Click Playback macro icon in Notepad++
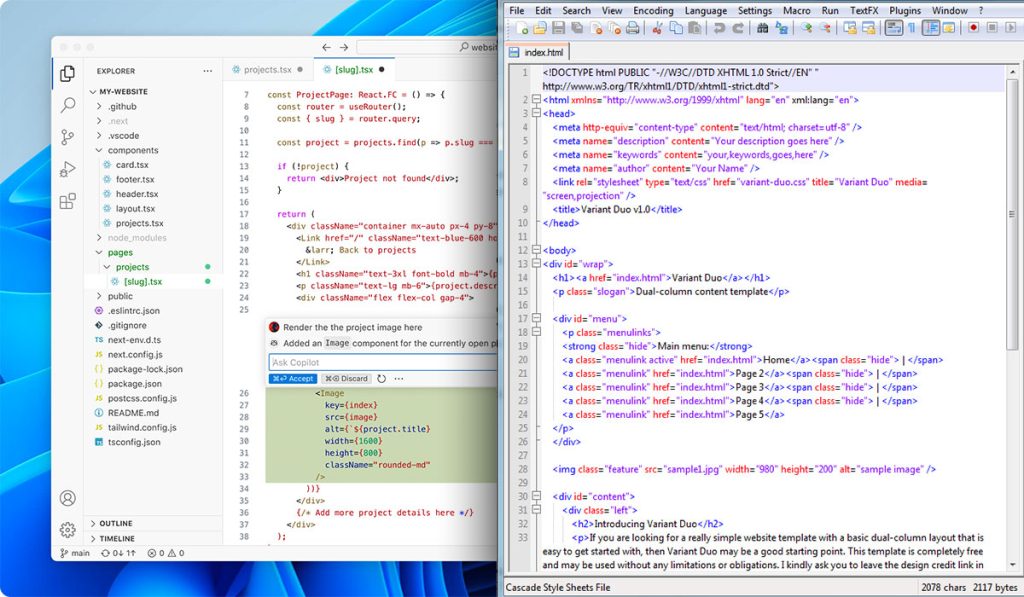The width and height of the screenshot is (1024, 597). [1011, 27]
